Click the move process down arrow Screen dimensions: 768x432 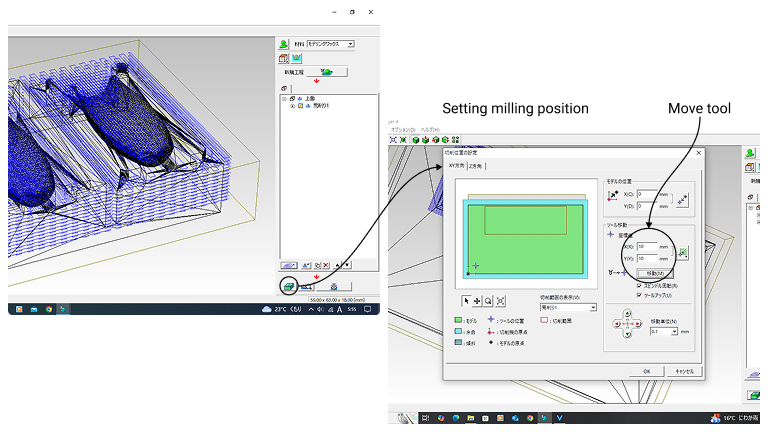[347, 265]
